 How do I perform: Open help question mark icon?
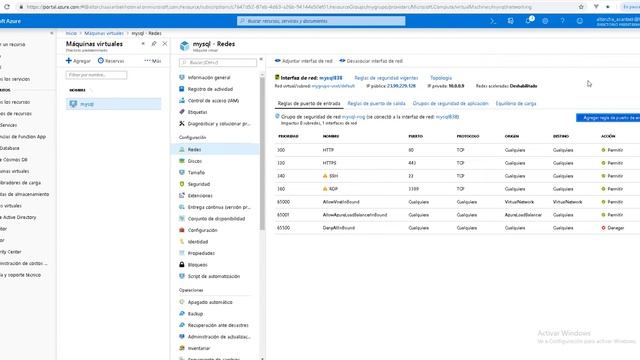(x=562, y=21)
